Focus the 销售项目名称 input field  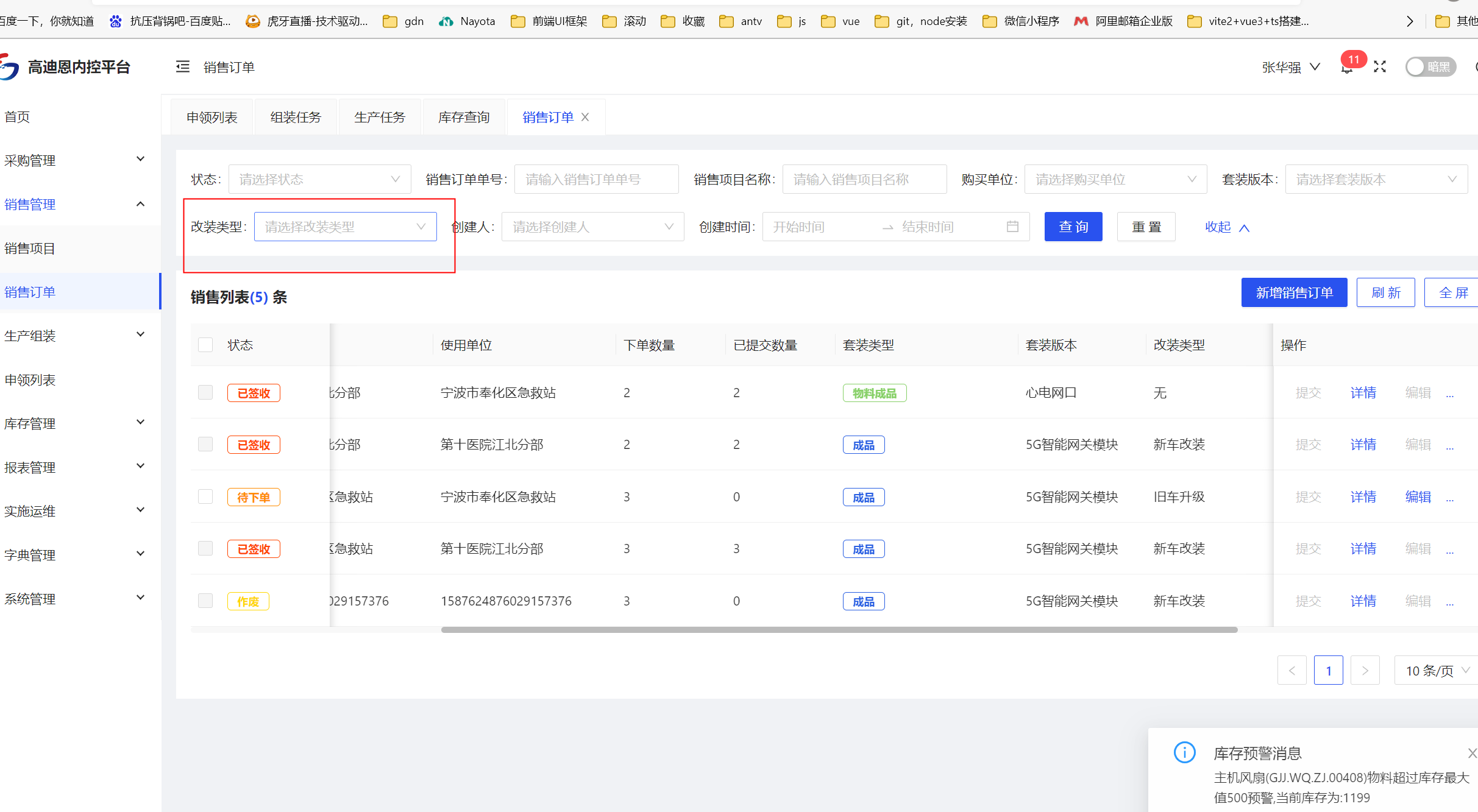click(864, 179)
